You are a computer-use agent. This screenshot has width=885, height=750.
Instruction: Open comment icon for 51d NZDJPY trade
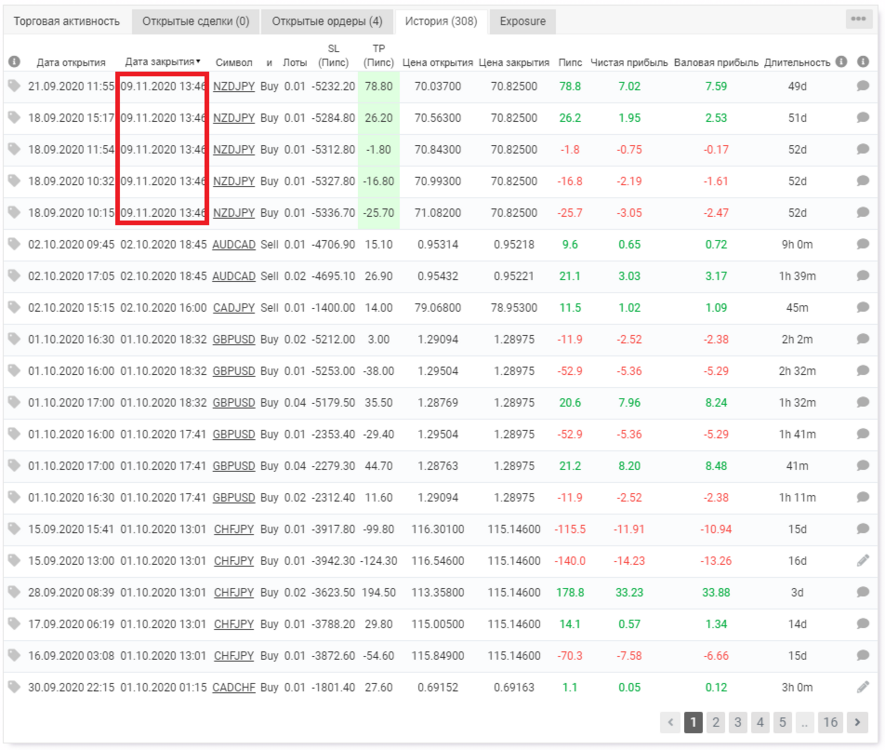point(863,117)
